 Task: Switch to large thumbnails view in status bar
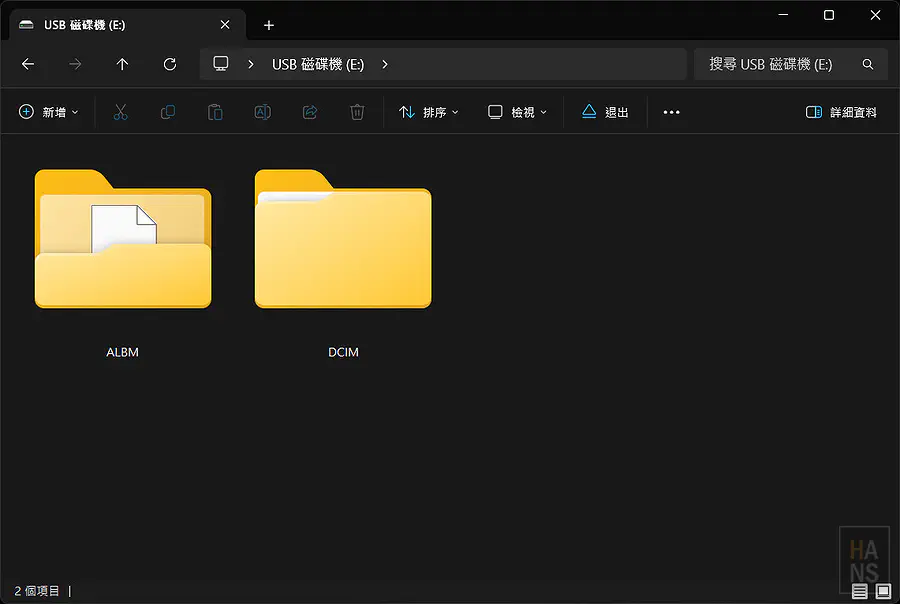tap(883, 592)
